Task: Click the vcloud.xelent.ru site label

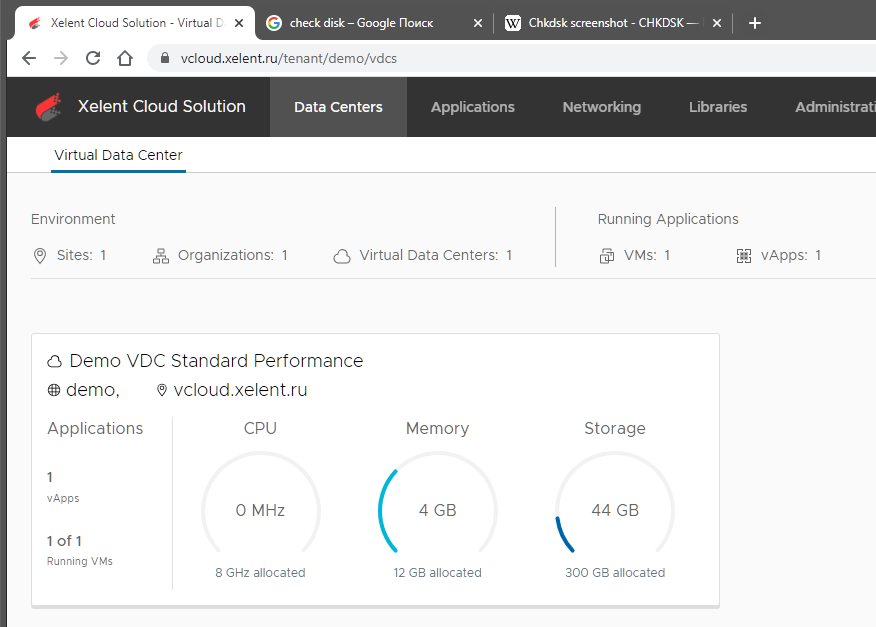Action: coord(240,390)
